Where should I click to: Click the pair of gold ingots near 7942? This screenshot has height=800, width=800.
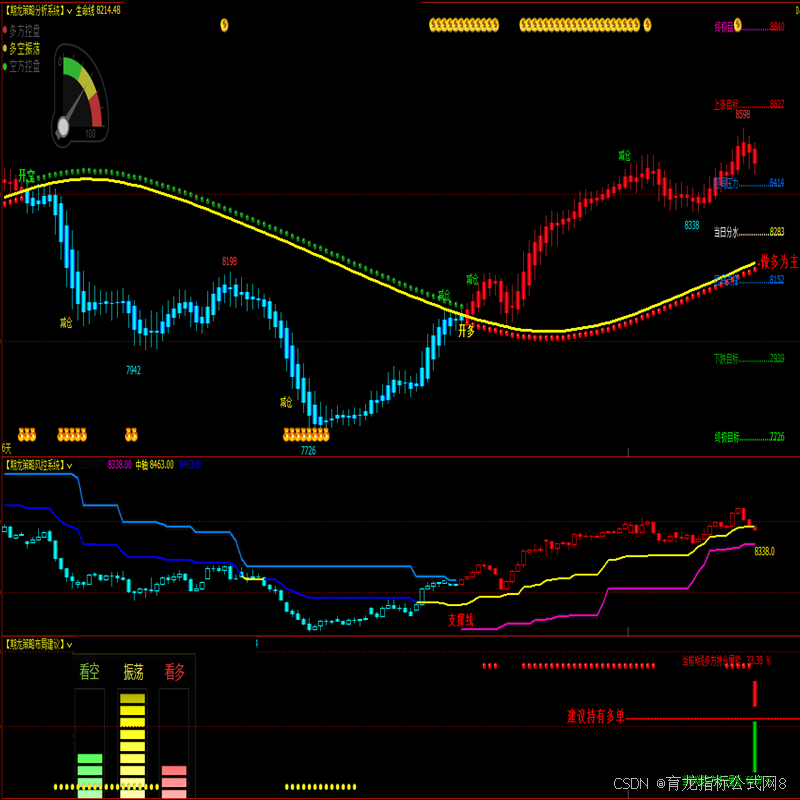[x=131, y=435]
